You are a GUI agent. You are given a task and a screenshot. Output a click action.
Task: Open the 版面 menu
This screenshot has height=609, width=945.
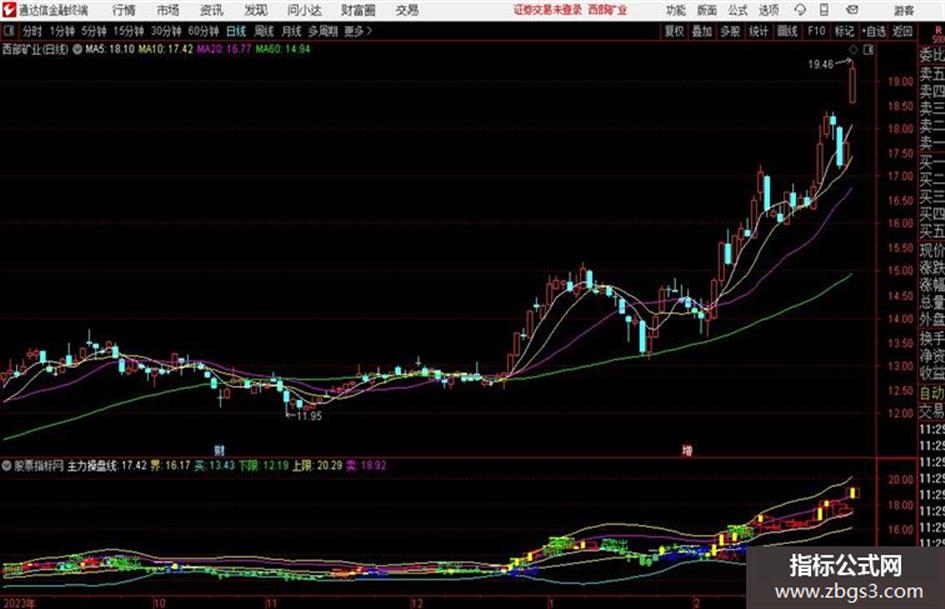[706, 10]
